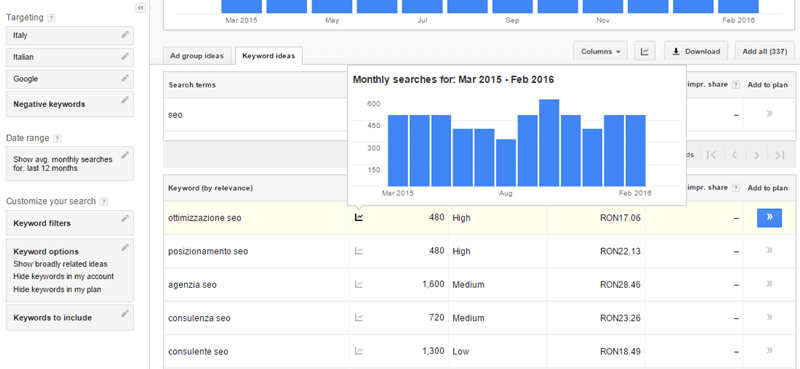Go to next results page
Image resolution: width=800 pixels, height=369 pixels.
pyautogui.click(x=757, y=155)
